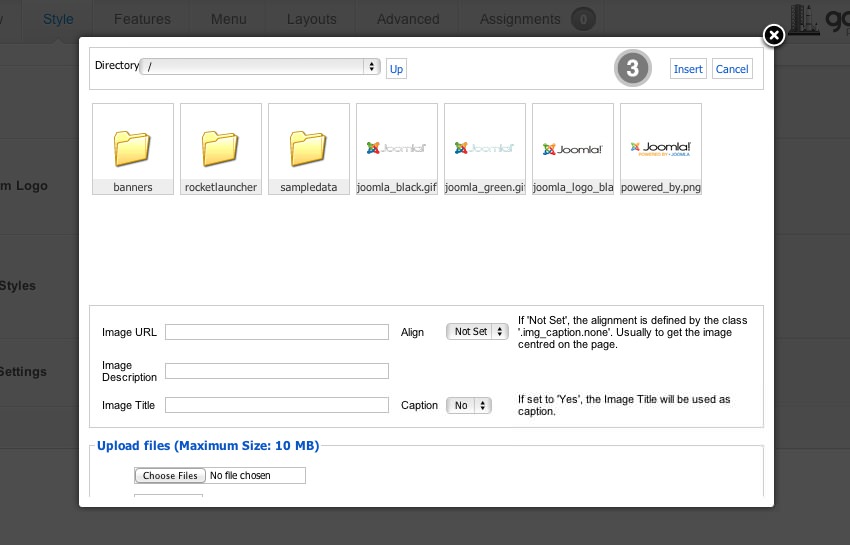The height and width of the screenshot is (545, 850).
Task: Focus the Image URL text field
Action: point(276,332)
